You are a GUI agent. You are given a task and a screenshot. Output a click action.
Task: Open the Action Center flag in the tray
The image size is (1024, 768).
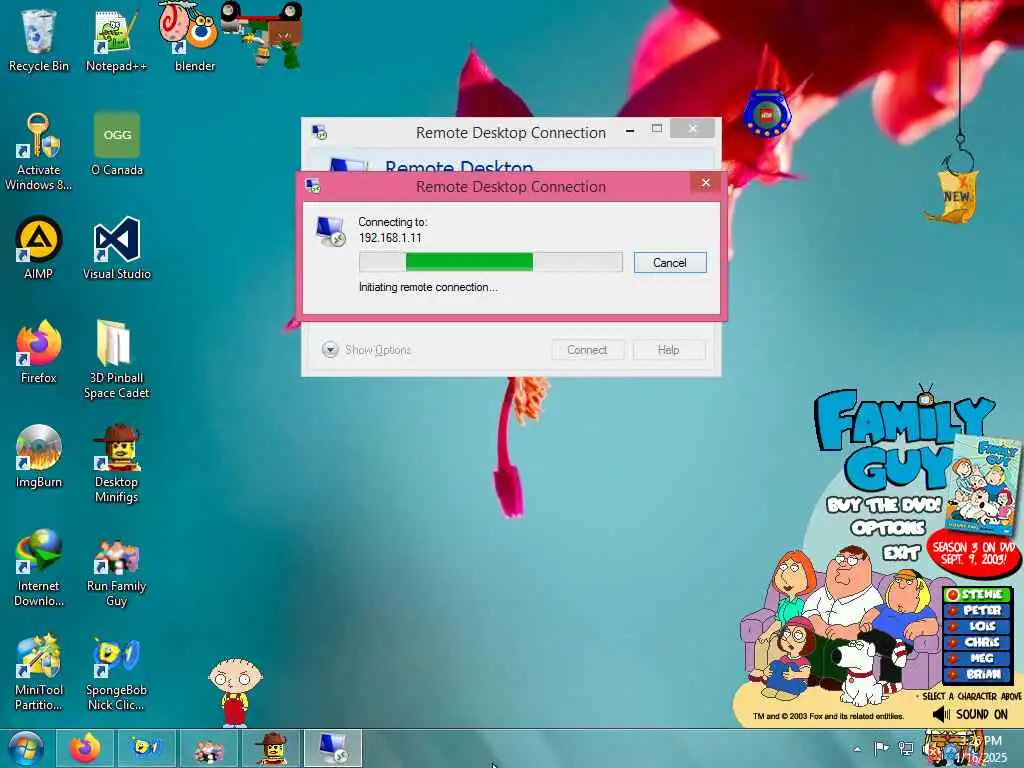pyautogui.click(x=881, y=748)
